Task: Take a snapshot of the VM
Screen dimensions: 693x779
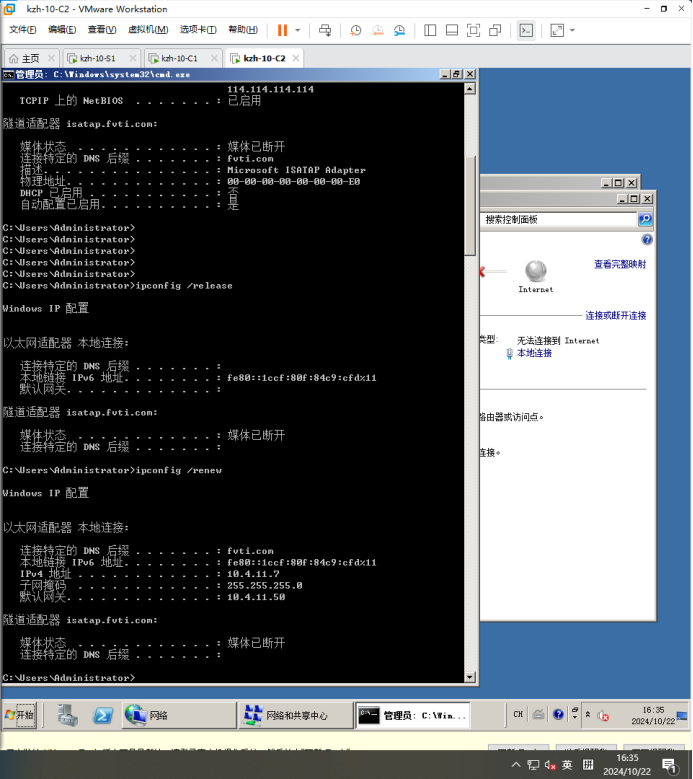Action: [x=356, y=30]
